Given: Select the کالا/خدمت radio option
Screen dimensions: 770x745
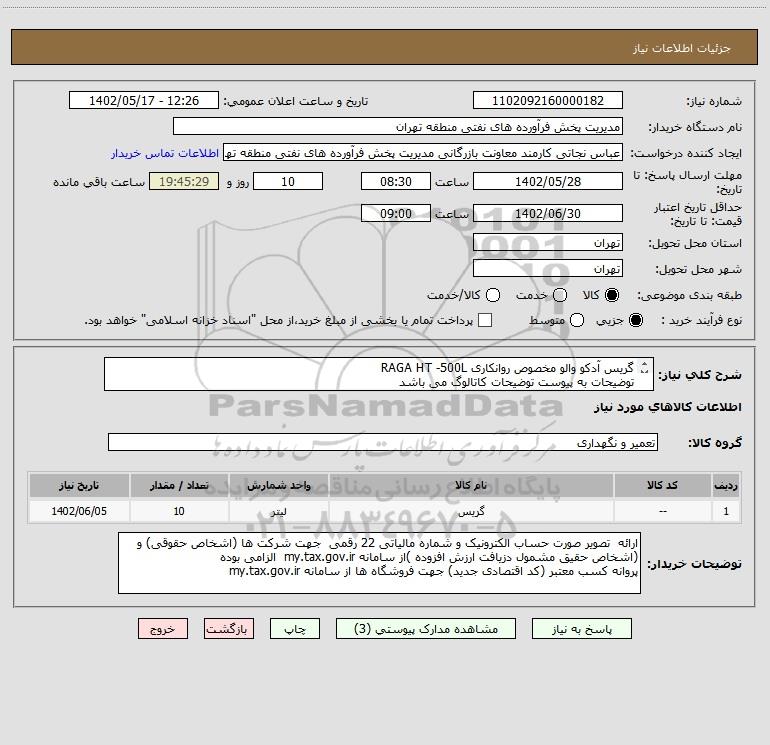Looking at the screenshot, I should [x=493, y=295].
